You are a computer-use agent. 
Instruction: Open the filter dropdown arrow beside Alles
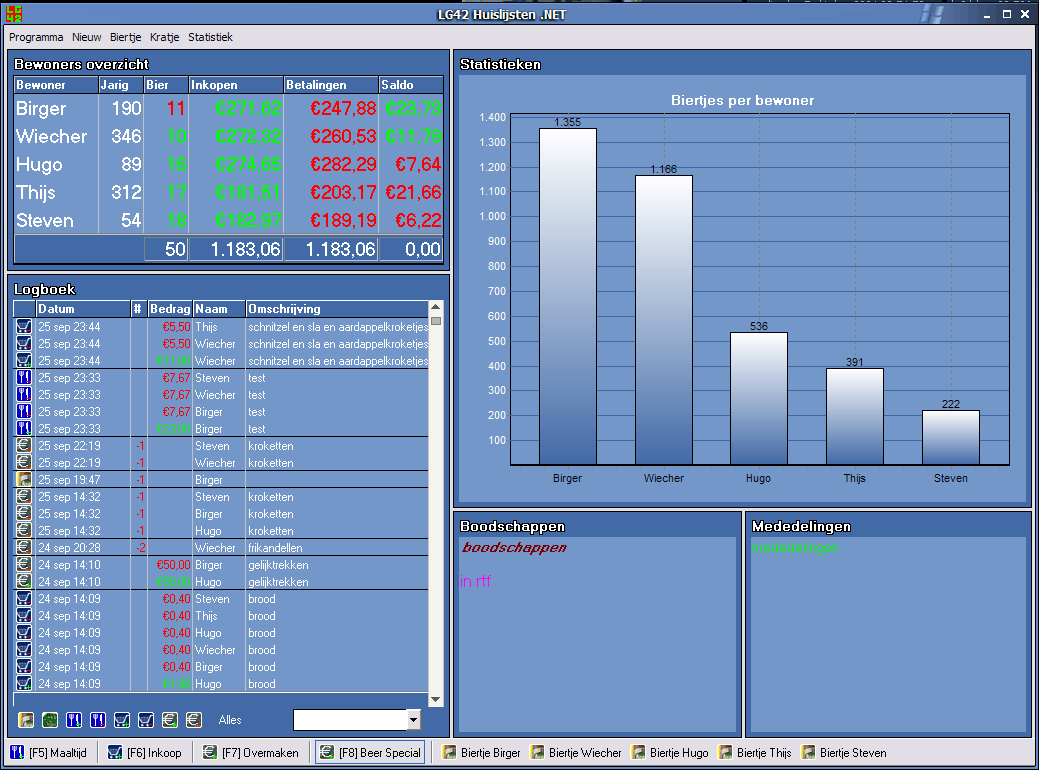pos(413,720)
